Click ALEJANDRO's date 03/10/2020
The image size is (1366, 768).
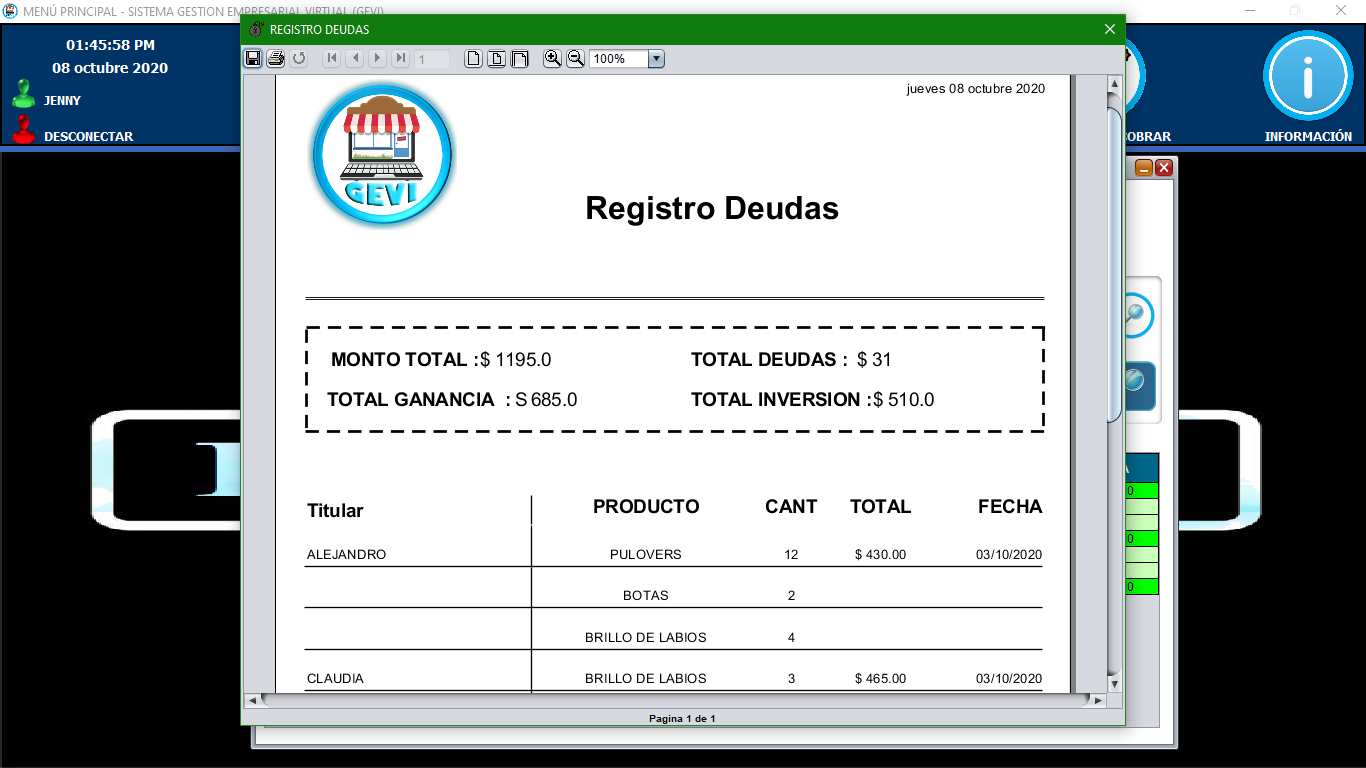(1009, 555)
